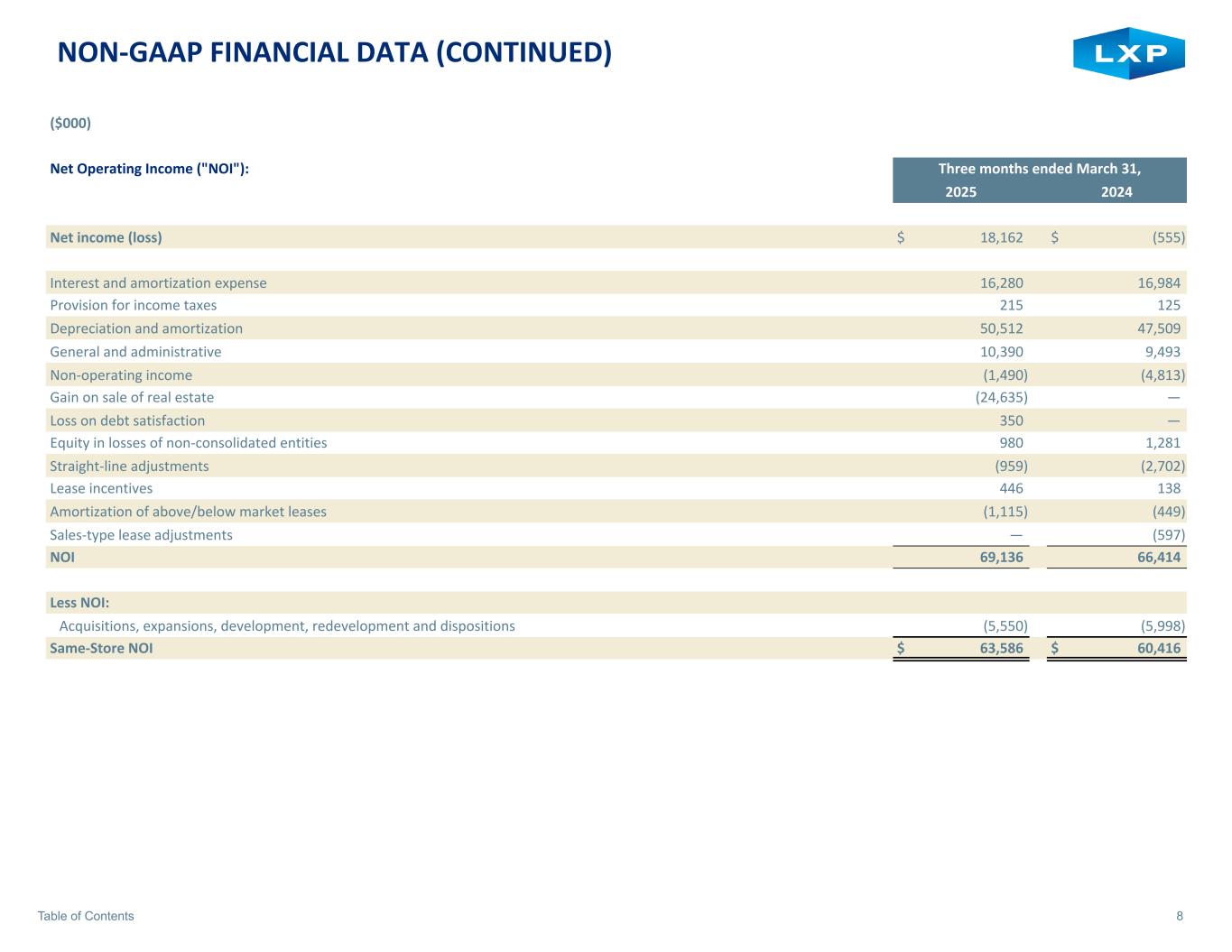Click page number 8 in footer

point(1180,916)
